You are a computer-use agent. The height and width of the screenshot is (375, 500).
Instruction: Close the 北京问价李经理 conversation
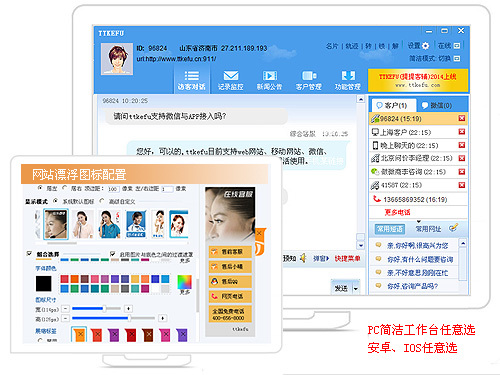point(462,158)
